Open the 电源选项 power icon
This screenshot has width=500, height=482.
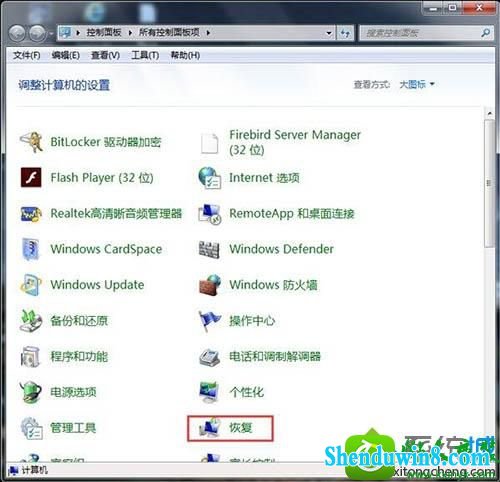tap(31, 392)
